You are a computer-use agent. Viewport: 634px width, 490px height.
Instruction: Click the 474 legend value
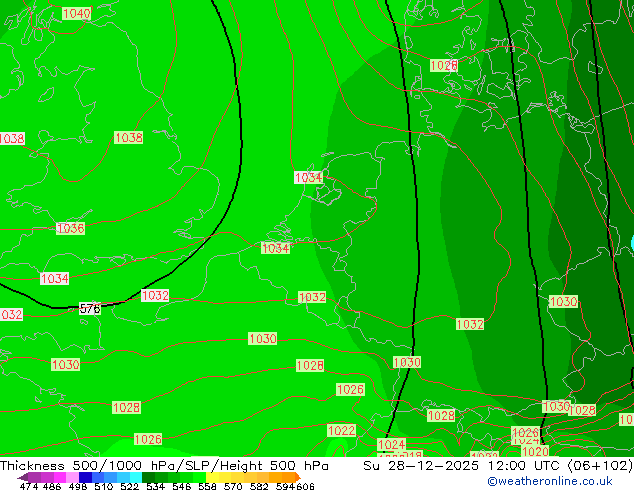coord(29,486)
